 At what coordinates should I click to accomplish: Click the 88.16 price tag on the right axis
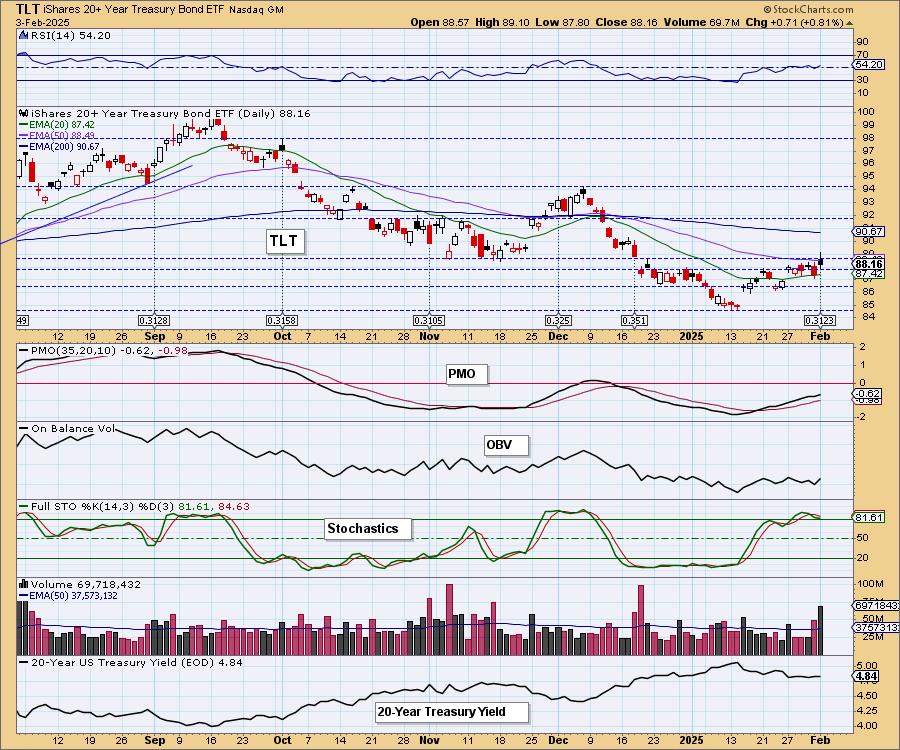[868, 264]
